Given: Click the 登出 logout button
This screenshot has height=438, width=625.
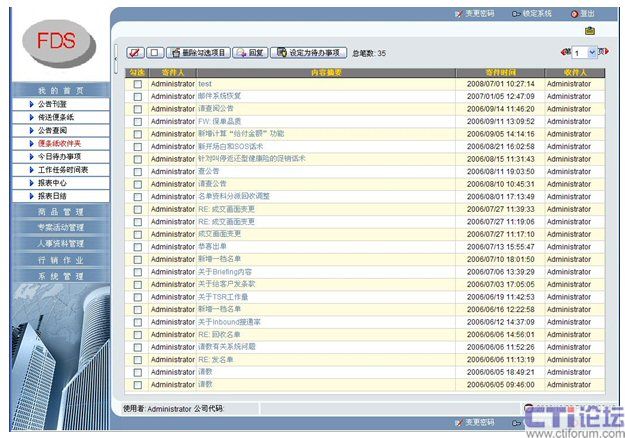Looking at the screenshot, I should (582, 13).
